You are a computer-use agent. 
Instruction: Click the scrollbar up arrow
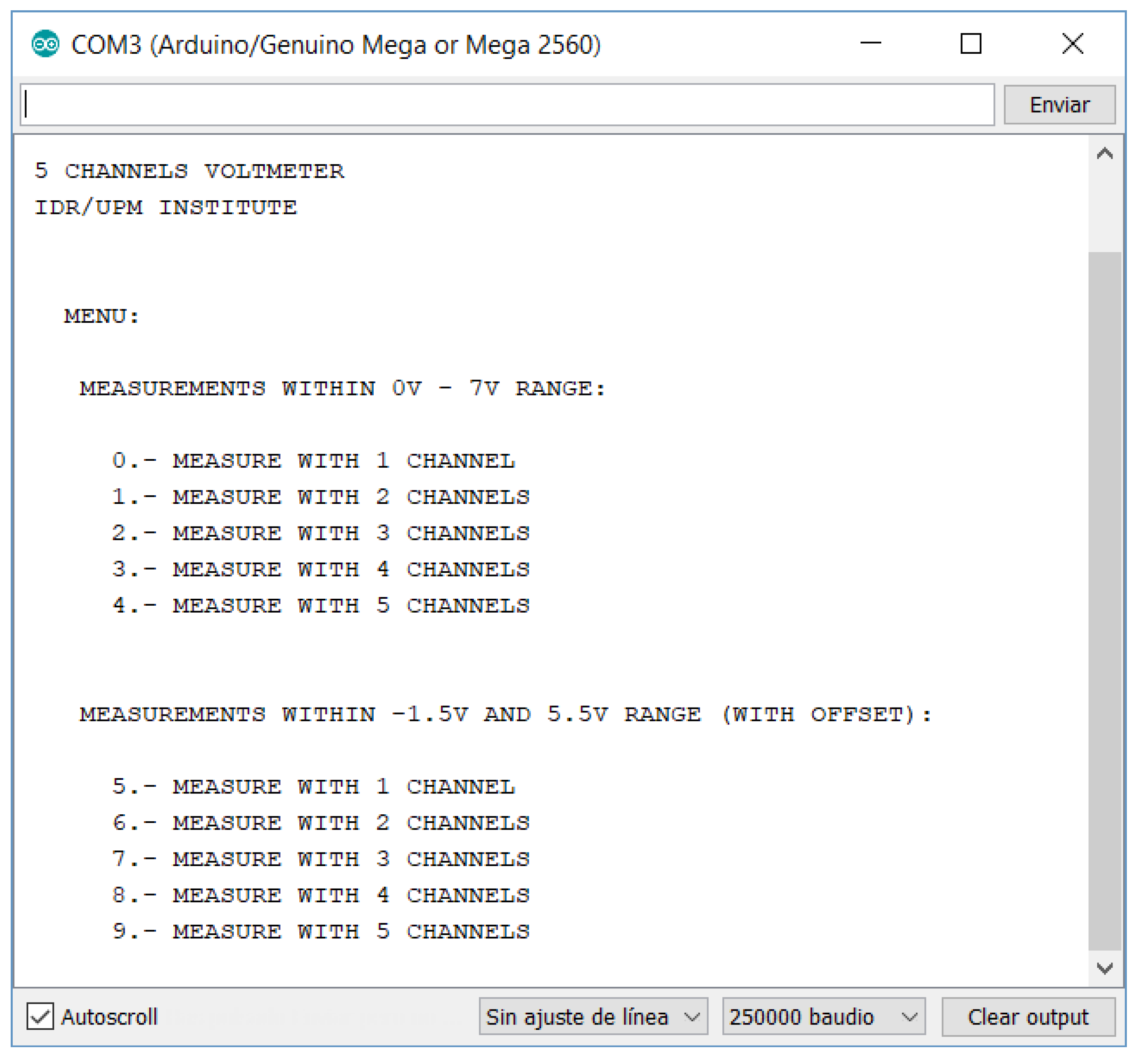tap(1104, 154)
